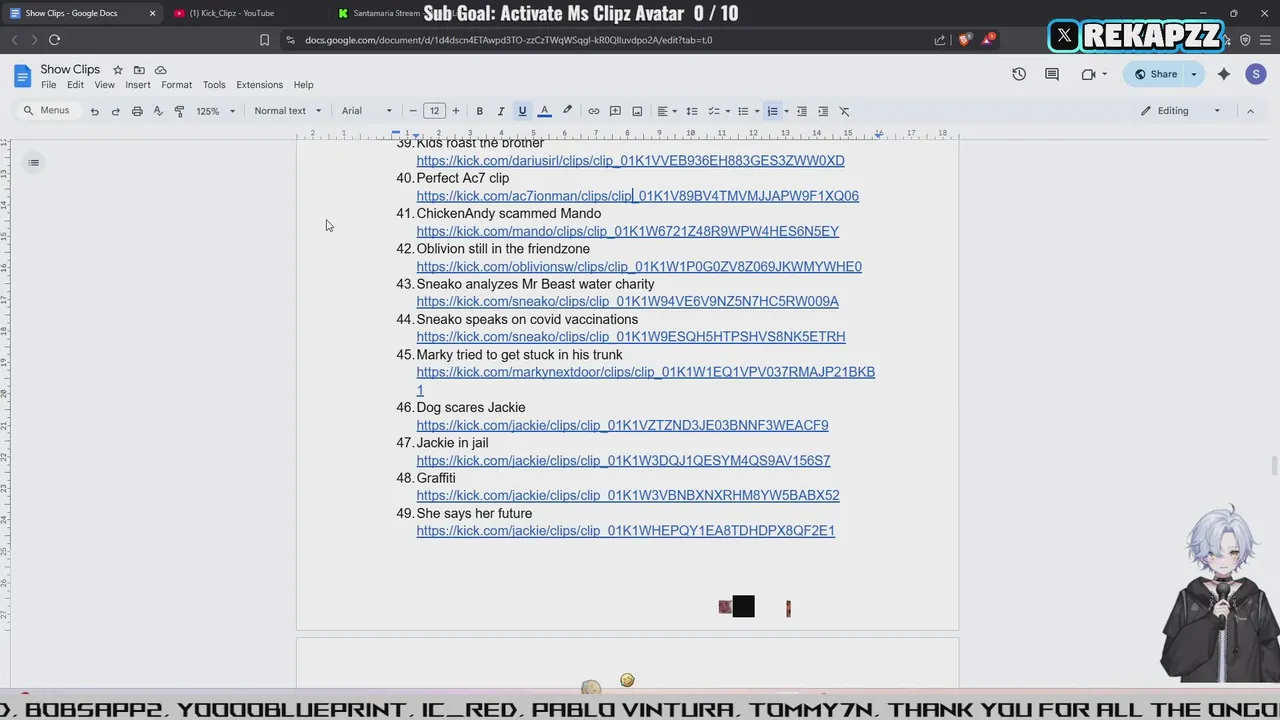Star the Show Clips document

click(117, 70)
